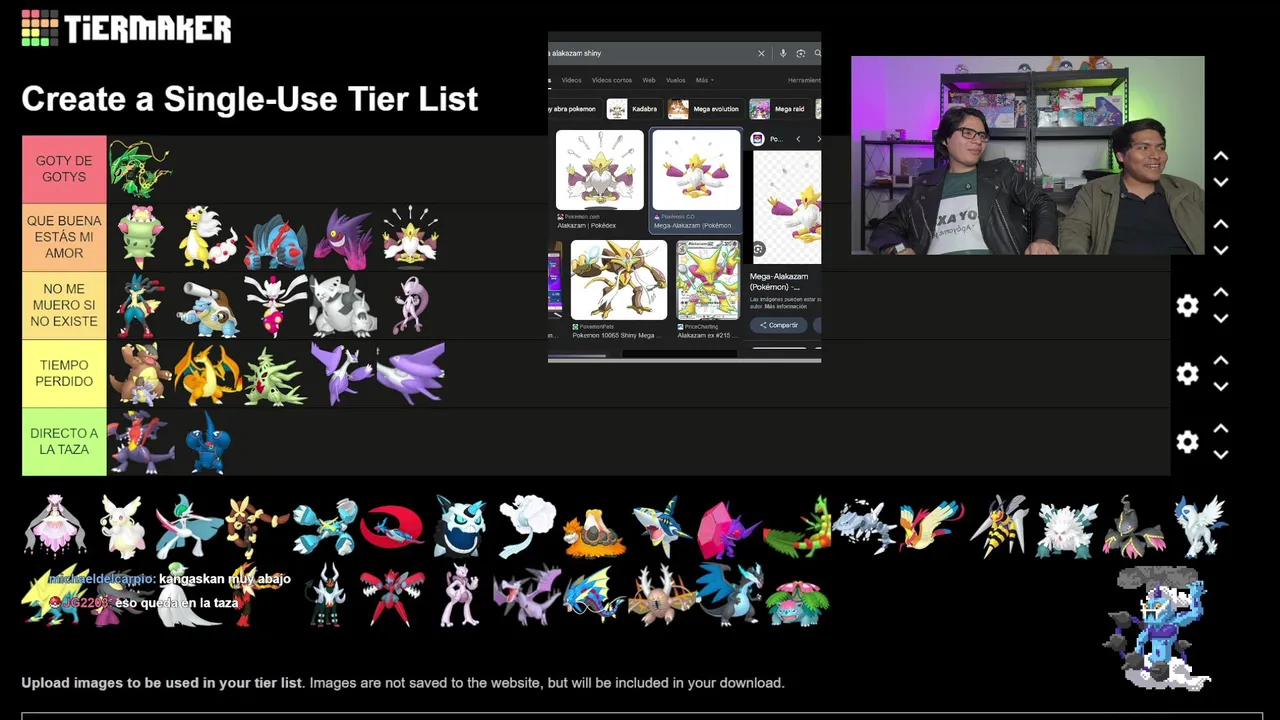
Task: Move TIEMPO PERDIDO row down
Action: (x=1221, y=386)
